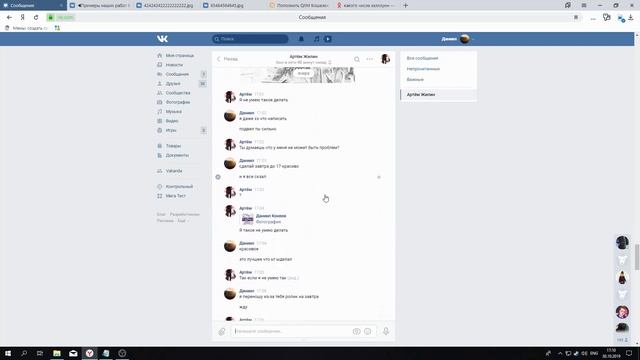Click the video play icon in VK header
The width and height of the screenshot is (640, 360).
tap(328, 39)
